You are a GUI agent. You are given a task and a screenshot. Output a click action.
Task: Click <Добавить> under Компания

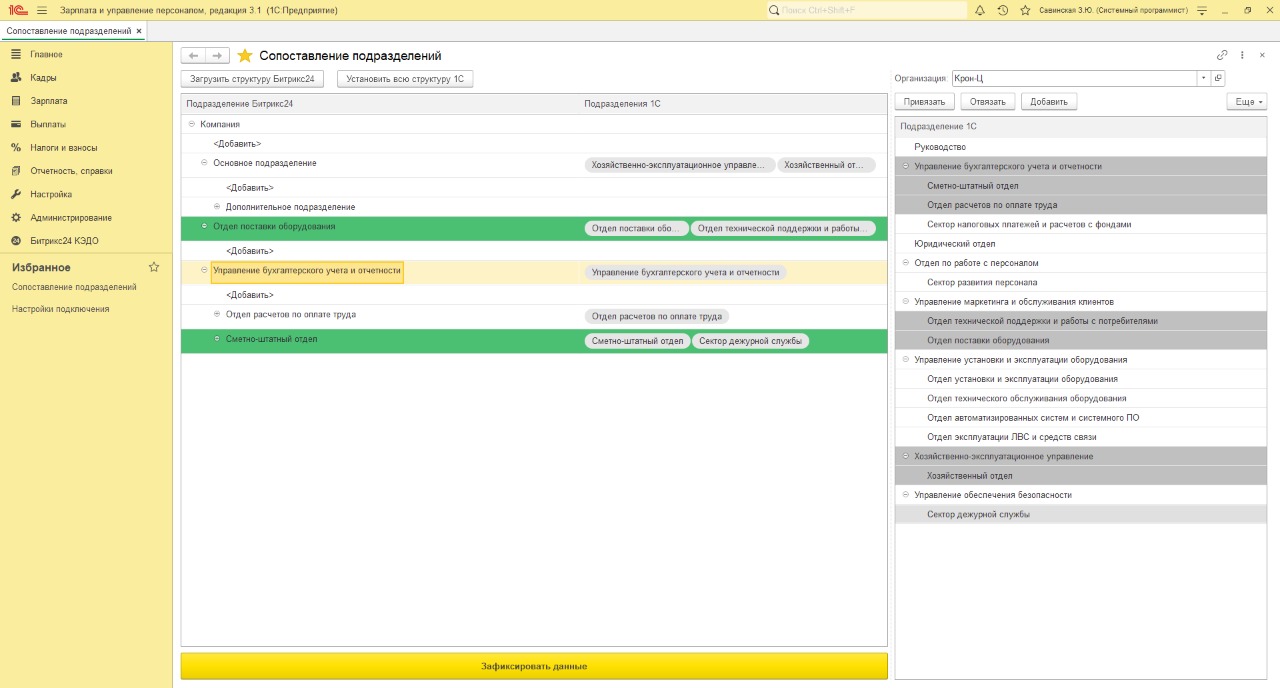click(x=237, y=144)
